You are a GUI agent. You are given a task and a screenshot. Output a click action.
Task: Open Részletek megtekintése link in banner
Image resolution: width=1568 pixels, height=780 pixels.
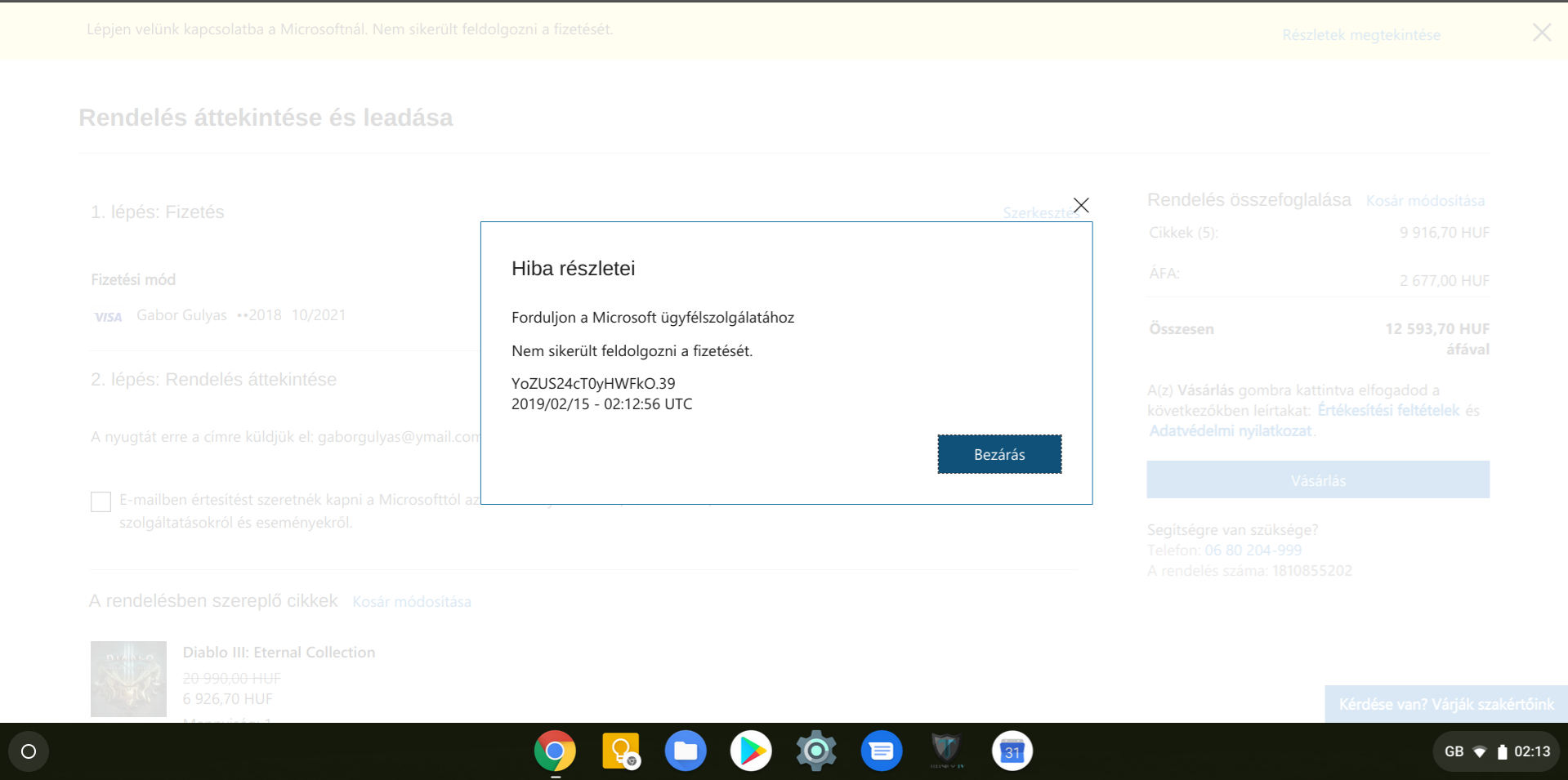tap(1361, 35)
